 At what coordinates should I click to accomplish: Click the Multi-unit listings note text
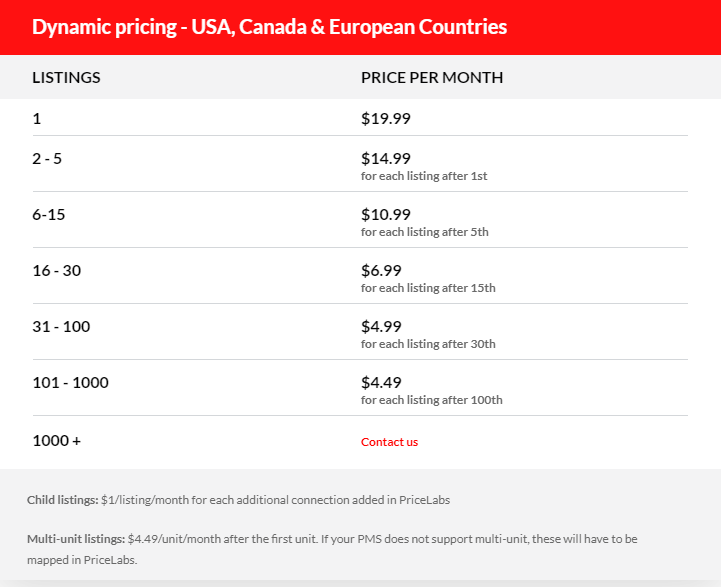click(x=332, y=549)
